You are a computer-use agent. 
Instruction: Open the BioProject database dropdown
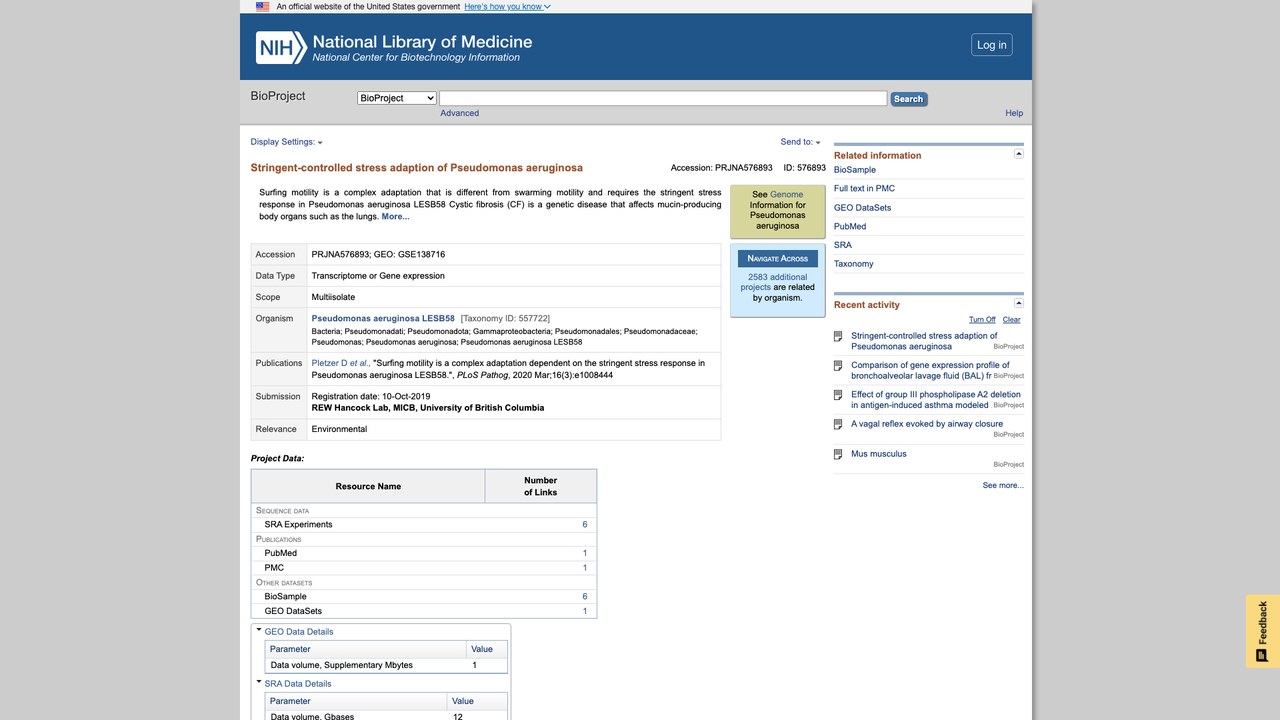pos(397,98)
